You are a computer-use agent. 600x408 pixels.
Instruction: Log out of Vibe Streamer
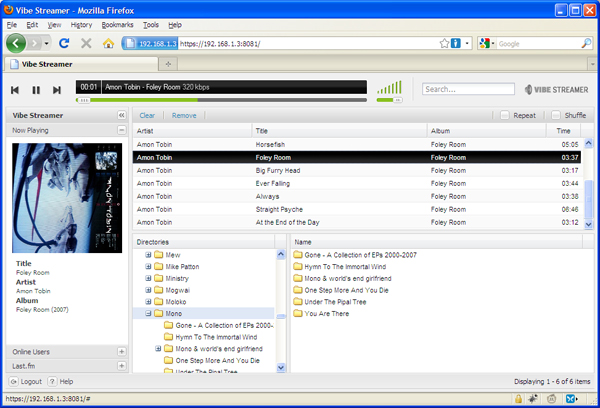26,382
